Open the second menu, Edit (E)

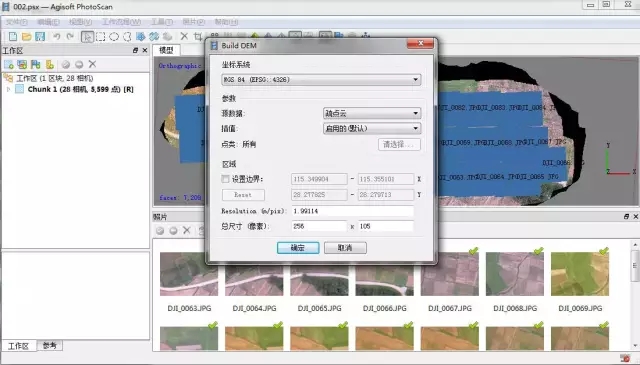click(x=48, y=22)
